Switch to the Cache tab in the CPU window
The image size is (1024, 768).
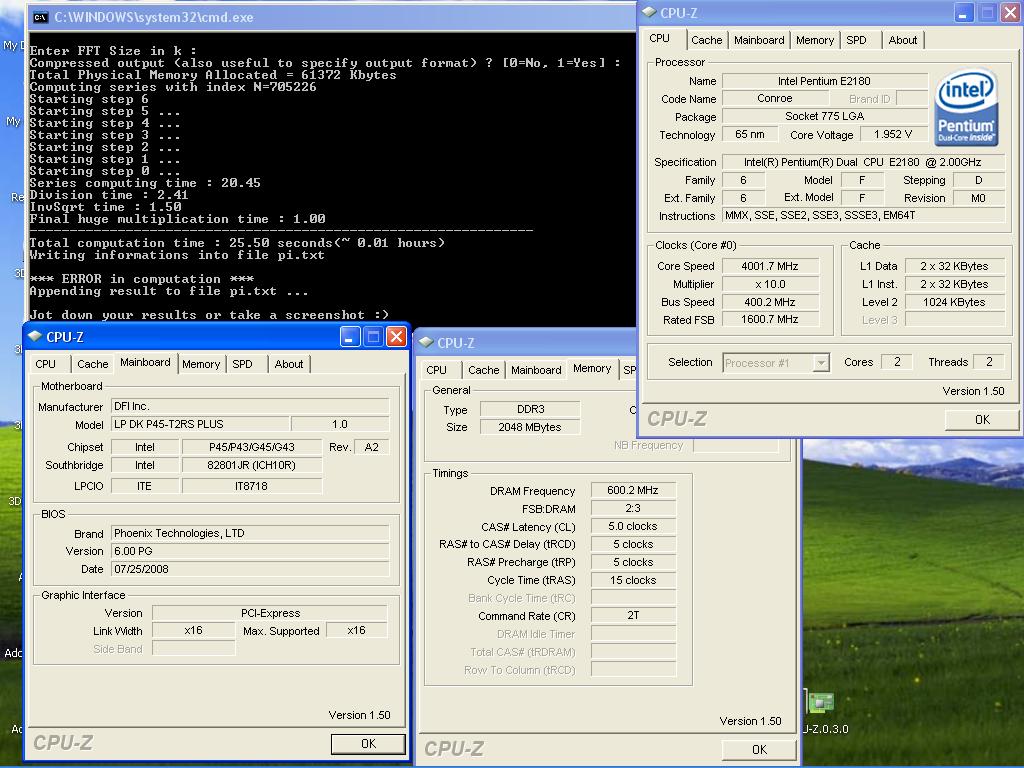tap(707, 40)
